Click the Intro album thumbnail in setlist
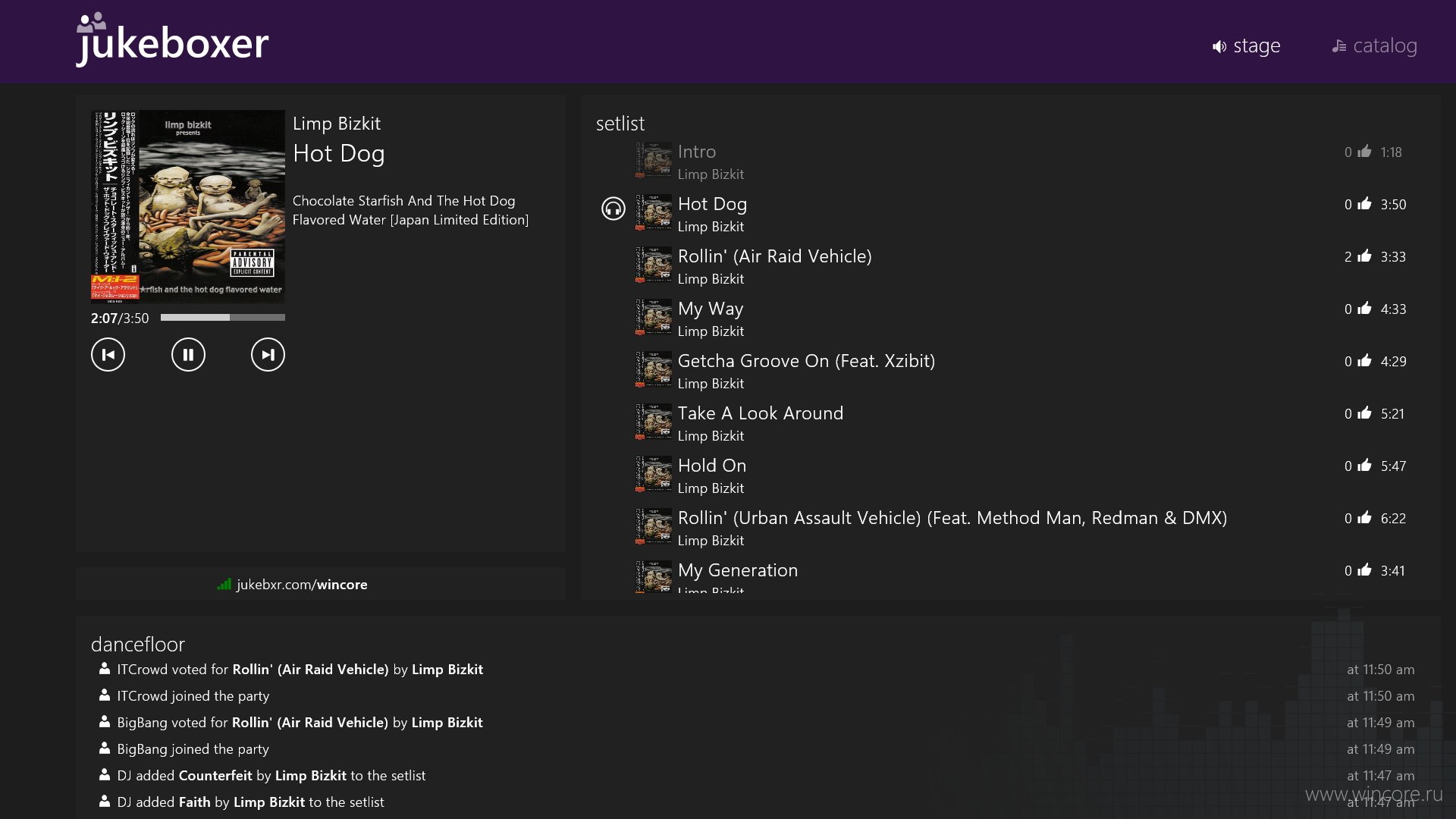The height and width of the screenshot is (819, 1456). (x=654, y=160)
